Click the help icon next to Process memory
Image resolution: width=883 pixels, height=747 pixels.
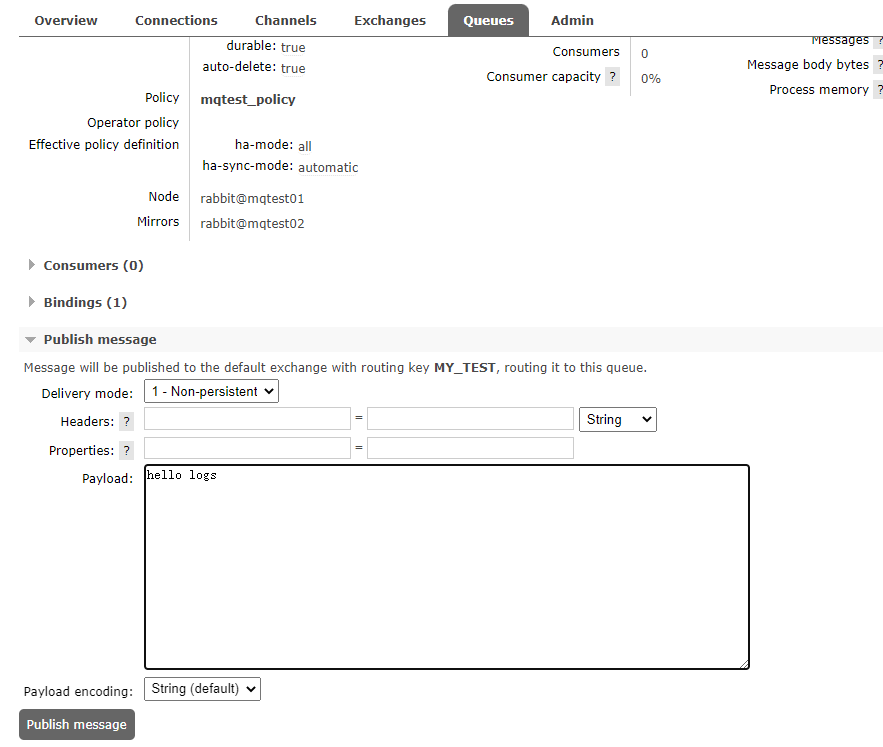[x=878, y=90]
